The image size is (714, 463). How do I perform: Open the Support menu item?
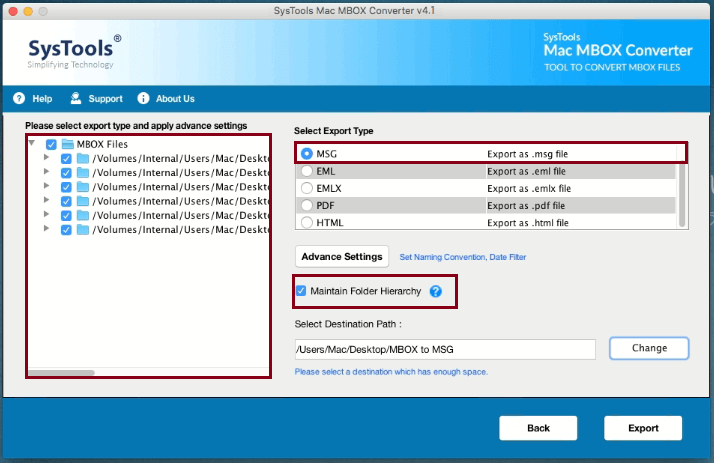(105, 99)
